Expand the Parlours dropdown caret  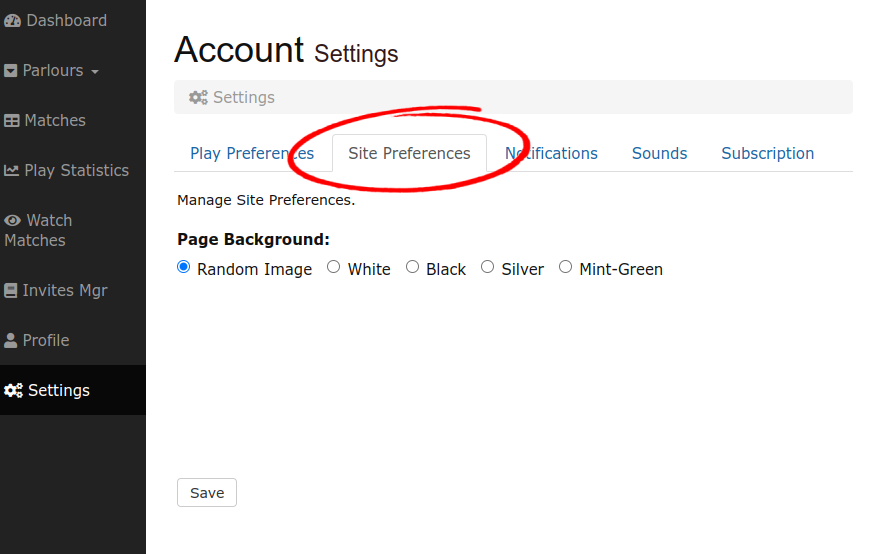click(95, 72)
